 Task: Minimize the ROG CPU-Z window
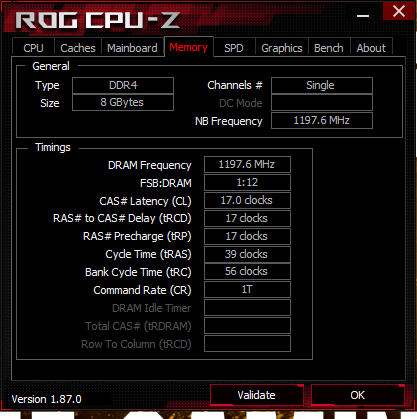pyautogui.click(x=363, y=15)
